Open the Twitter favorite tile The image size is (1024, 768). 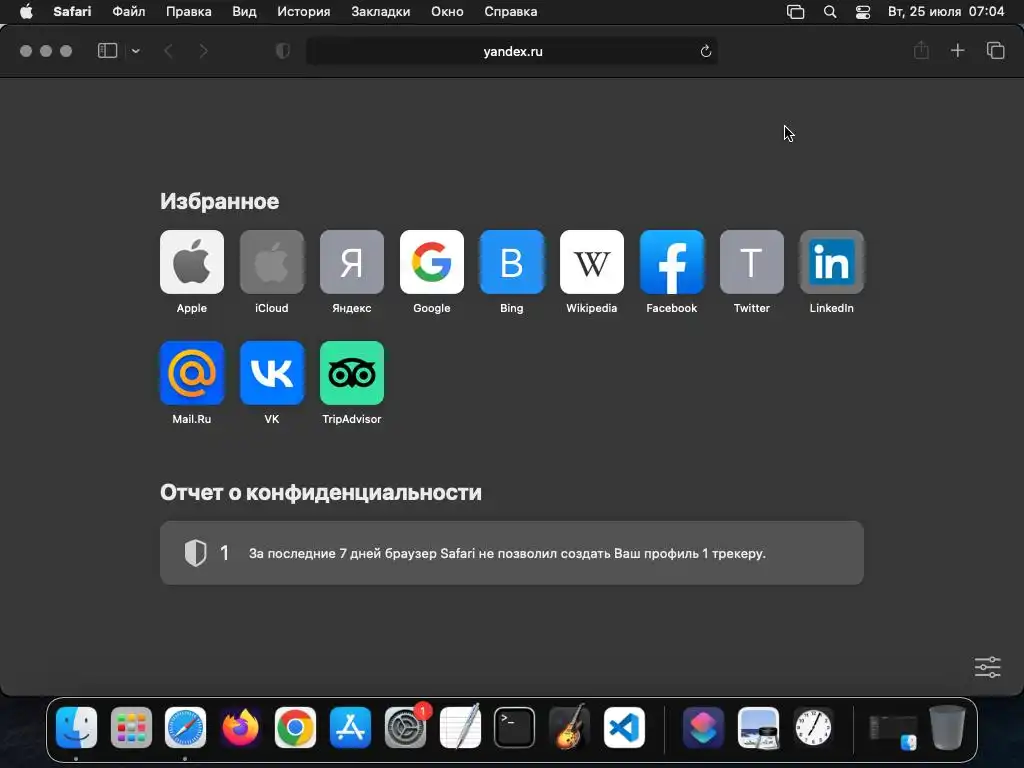click(752, 262)
